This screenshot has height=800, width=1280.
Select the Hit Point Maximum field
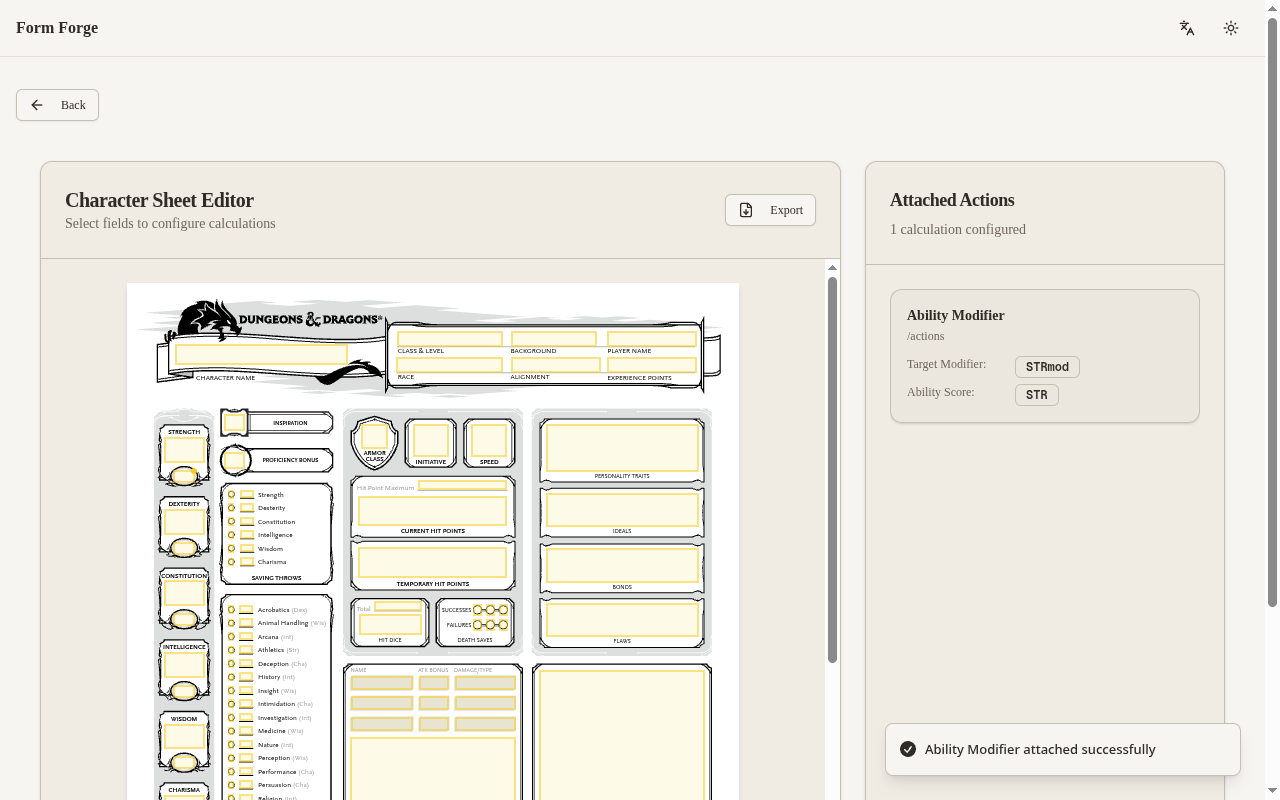pyautogui.click(x=462, y=486)
